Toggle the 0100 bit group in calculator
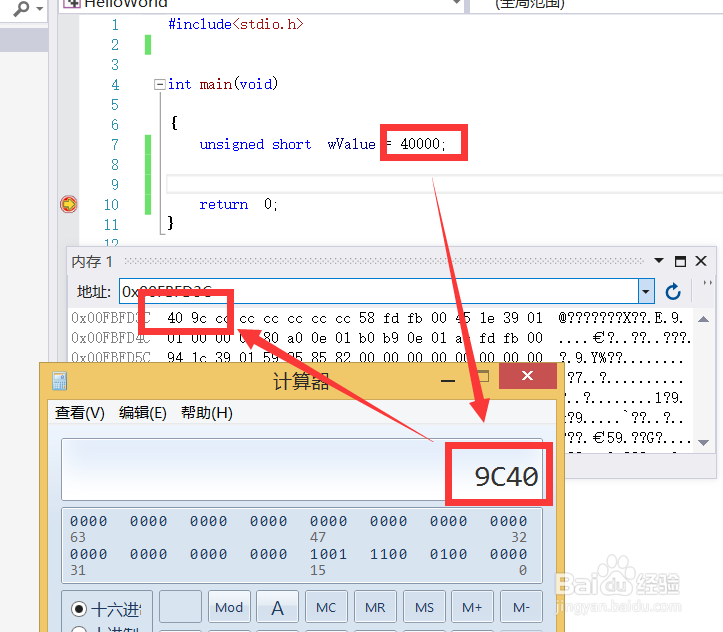 tap(448, 554)
